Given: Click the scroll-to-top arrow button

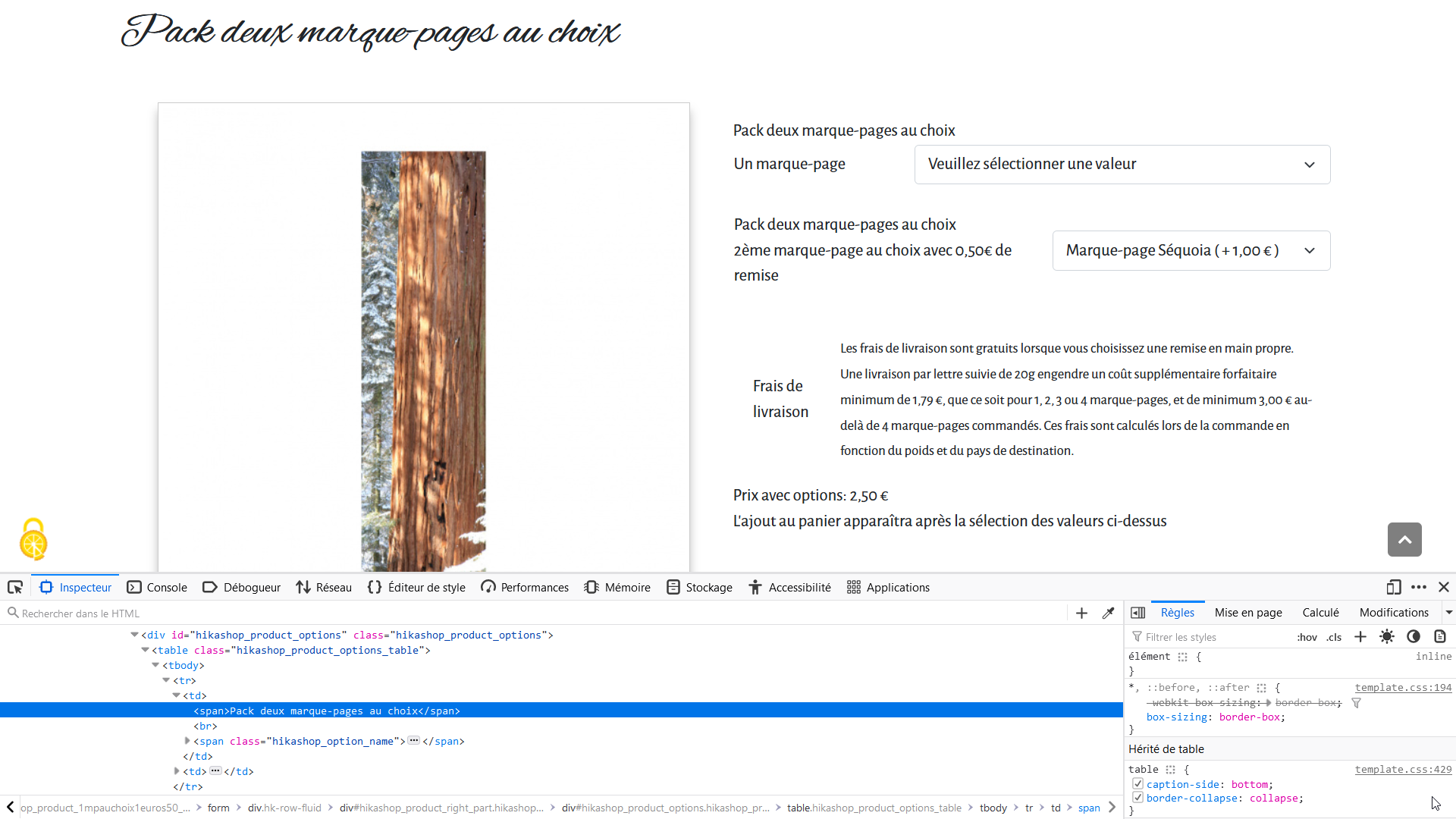Looking at the screenshot, I should pos(1404,540).
